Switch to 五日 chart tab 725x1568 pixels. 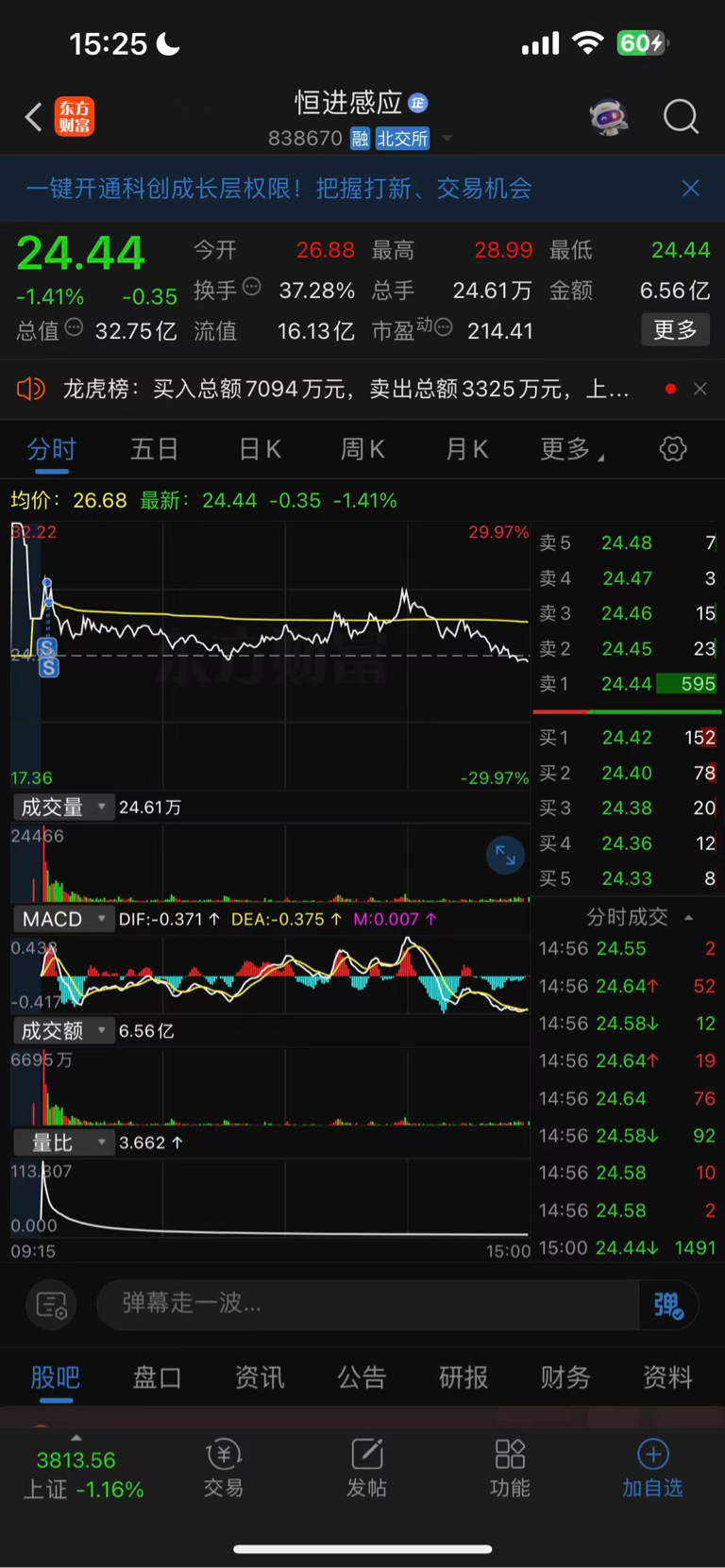pos(154,450)
